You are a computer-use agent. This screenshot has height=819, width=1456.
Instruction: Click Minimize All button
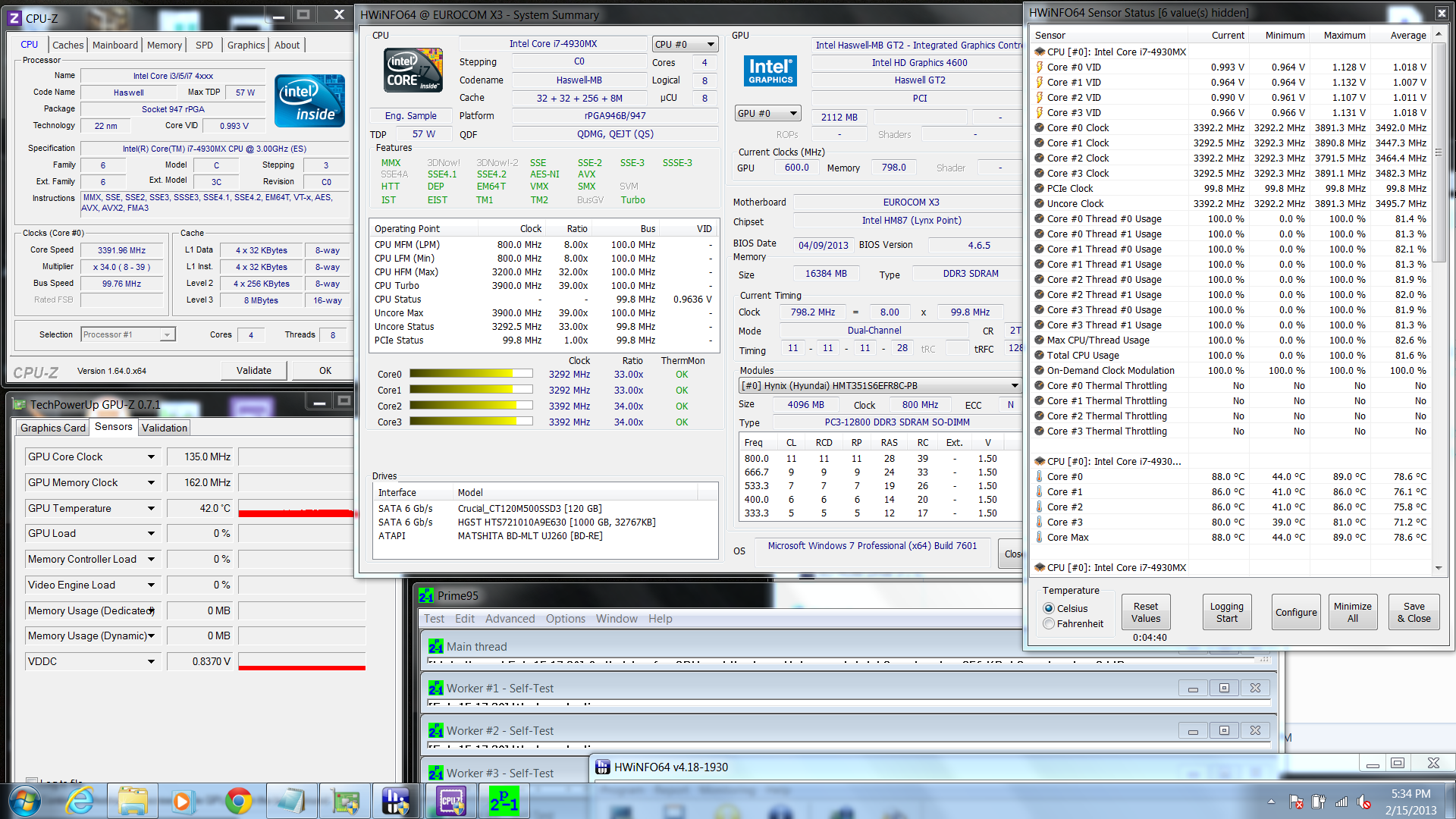(x=1352, y=612)
